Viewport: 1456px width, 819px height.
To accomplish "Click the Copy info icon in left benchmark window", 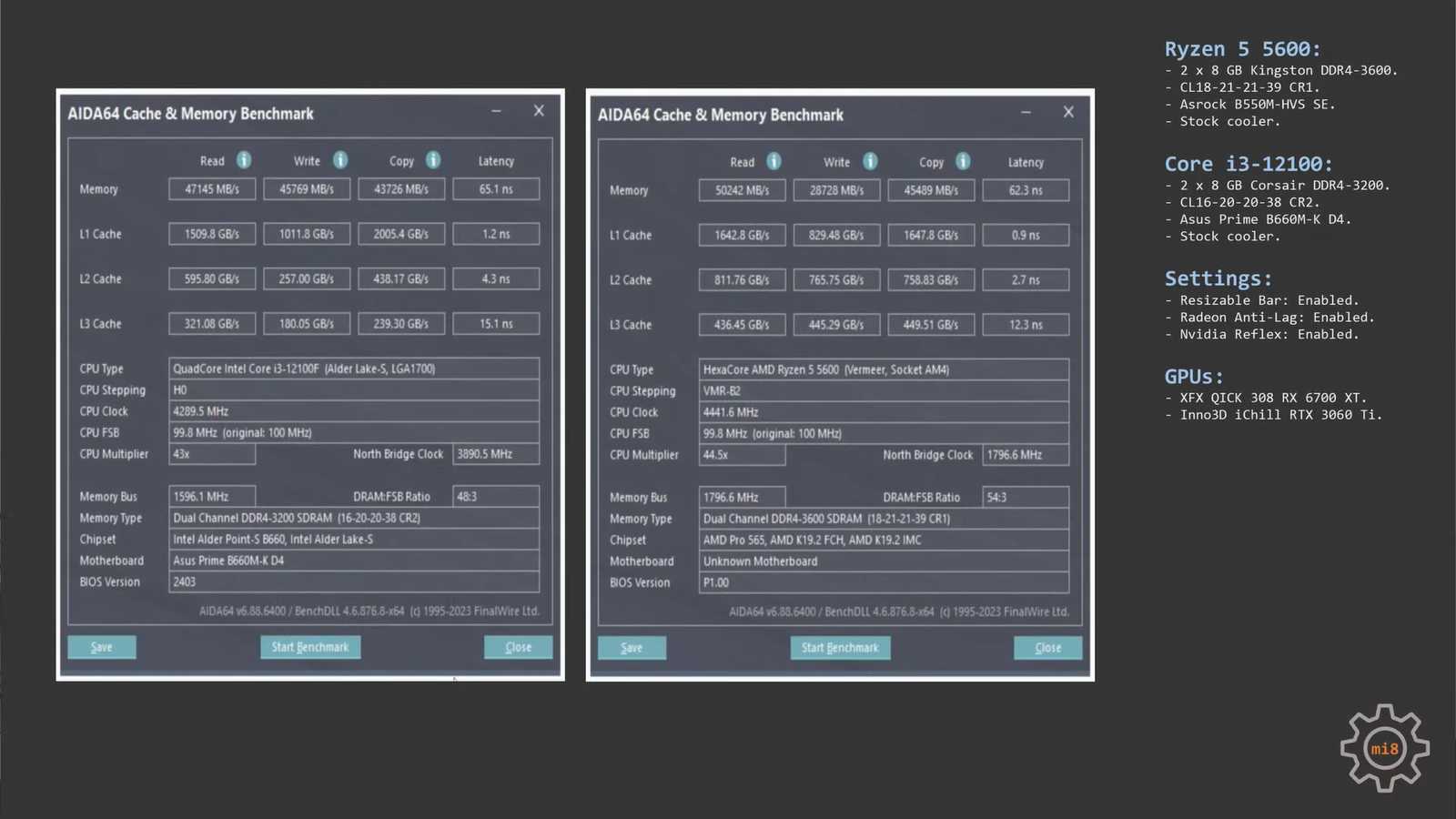I will click(x=433, y=160).
